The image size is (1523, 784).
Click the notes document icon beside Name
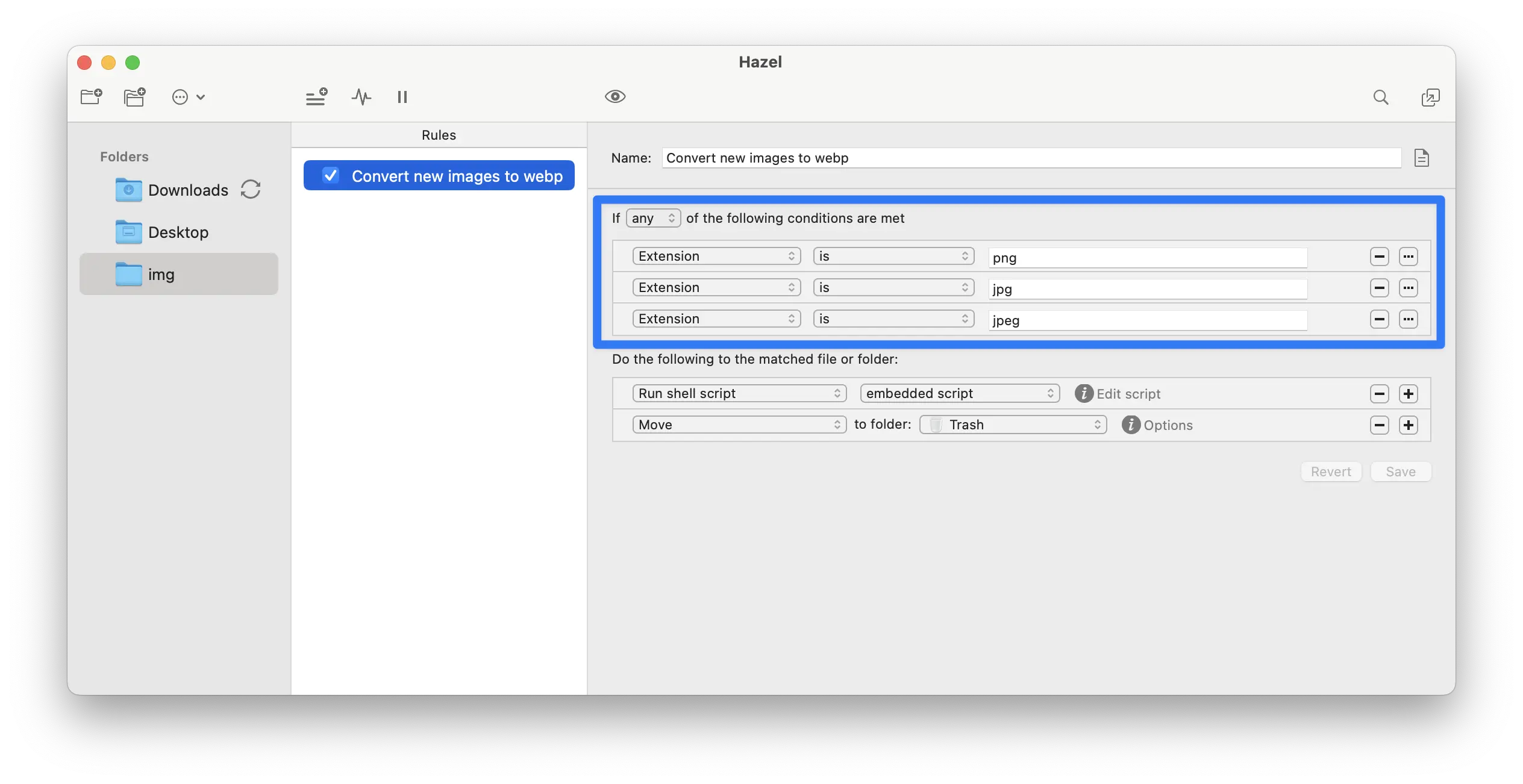point(1422,158)
